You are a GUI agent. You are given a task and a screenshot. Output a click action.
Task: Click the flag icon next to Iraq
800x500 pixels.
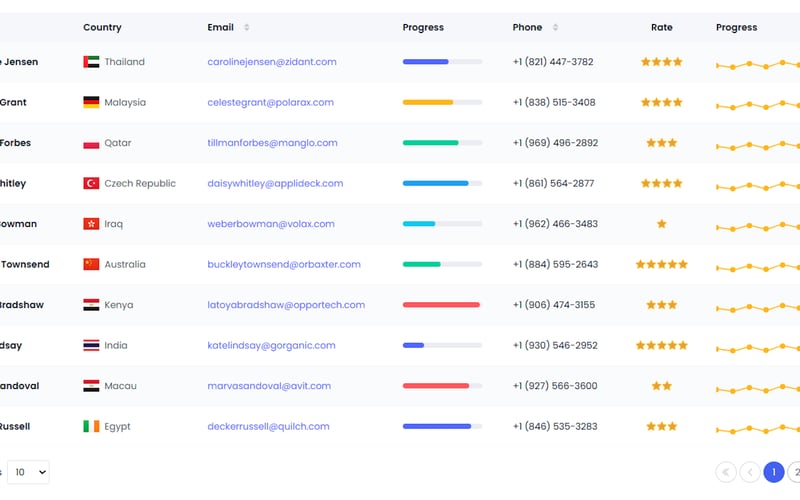click(91, 223)
